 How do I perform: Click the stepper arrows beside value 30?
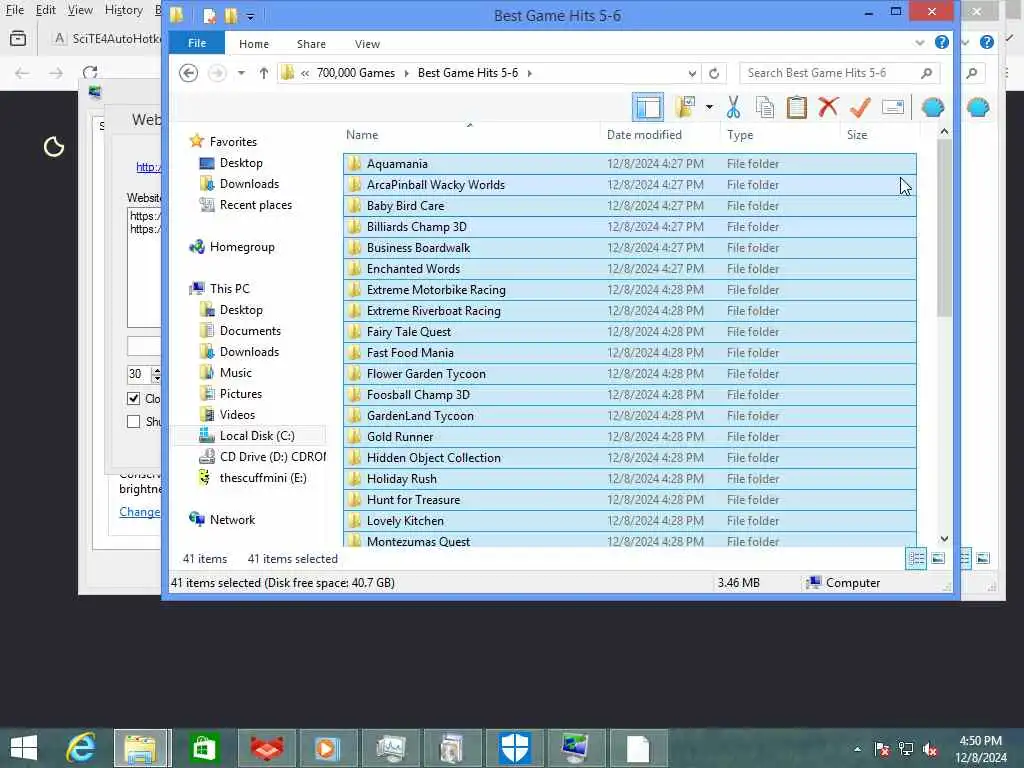pyautogui.click(x=156, y=374)
